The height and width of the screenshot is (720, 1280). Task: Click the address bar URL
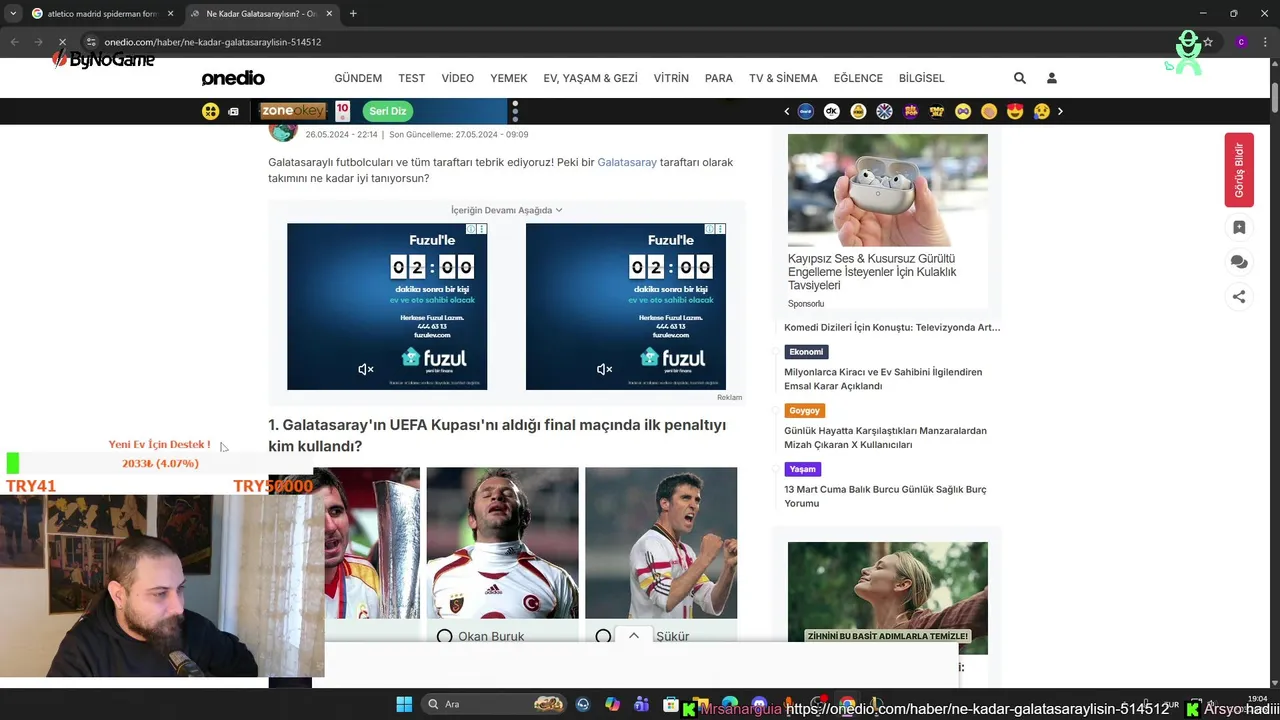[212, 42]
